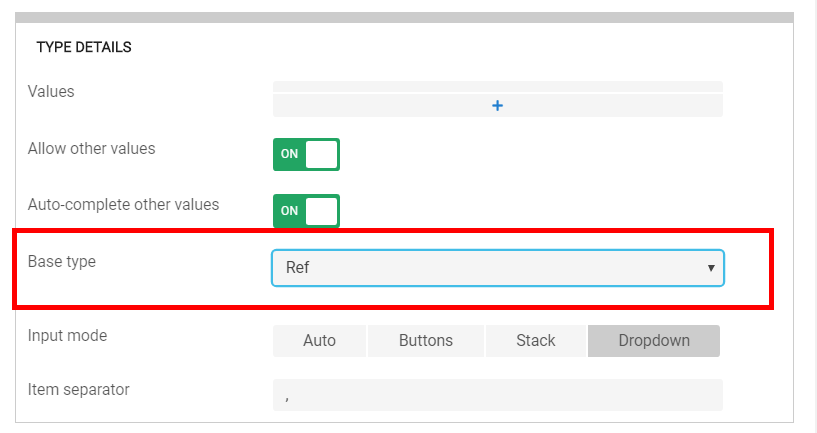Select the Dropdown input mode
The height and width of the screenshot is (433, 817).
(654, 341)
